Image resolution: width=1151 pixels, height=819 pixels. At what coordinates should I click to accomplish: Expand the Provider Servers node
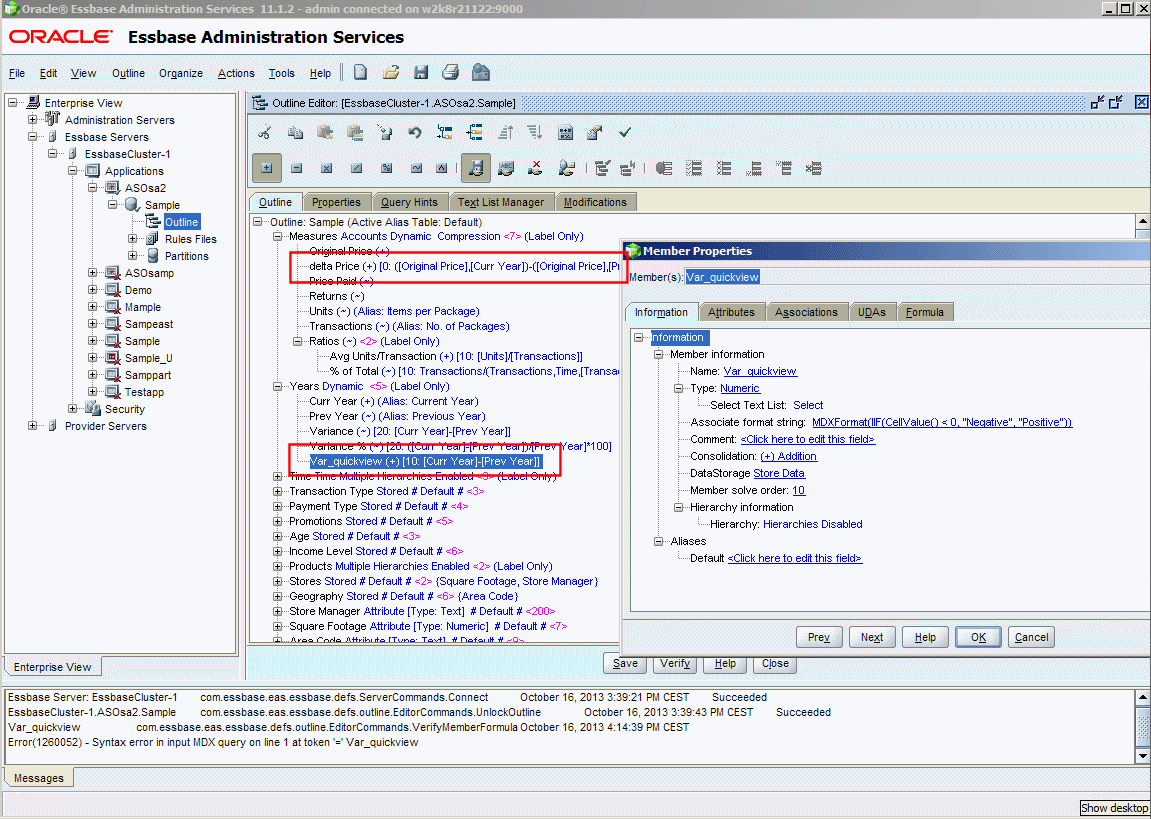coord(32,426)
